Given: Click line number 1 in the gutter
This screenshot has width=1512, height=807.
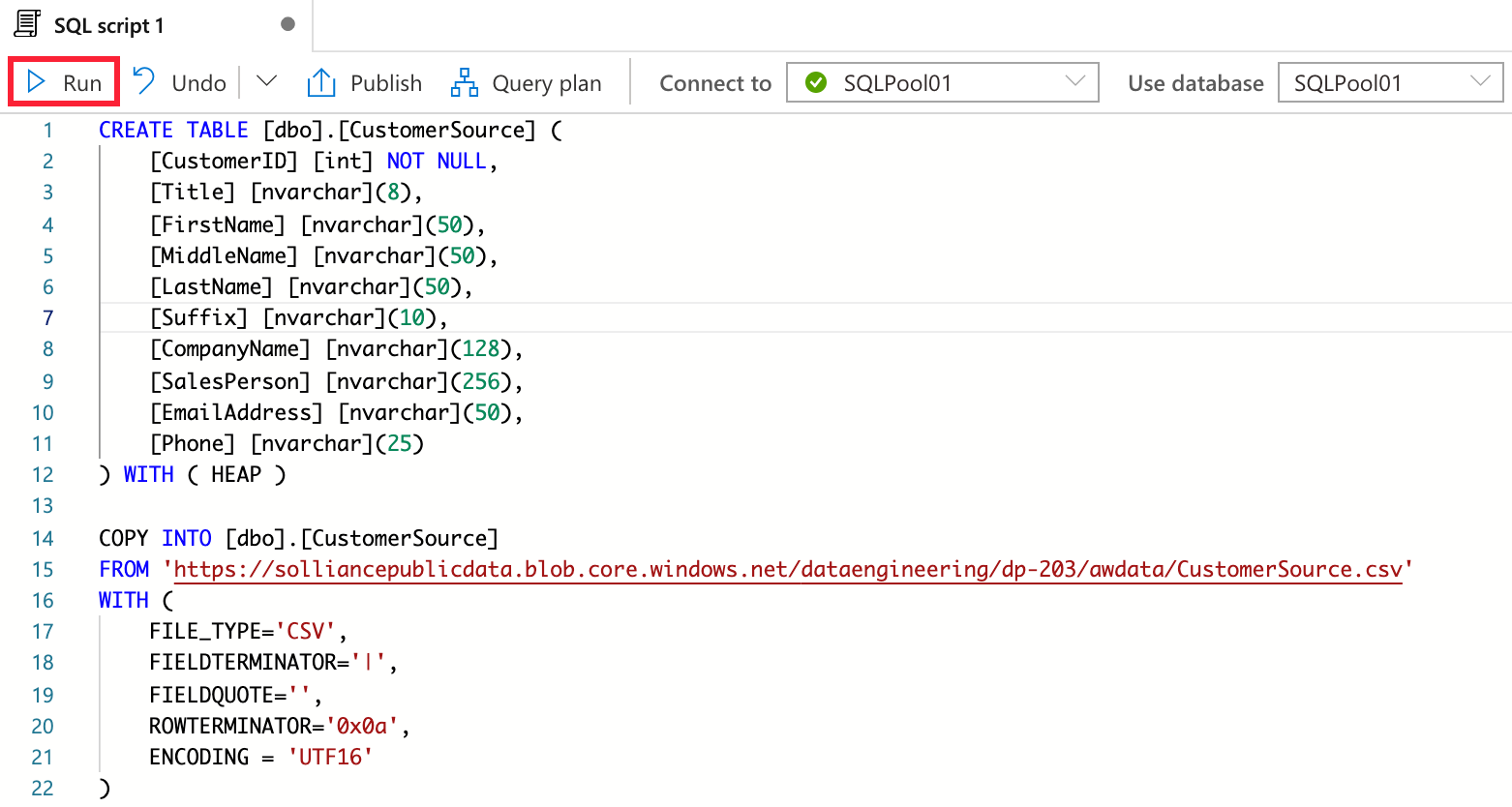Looking at the screenshot, I should (x=48, y=130).
